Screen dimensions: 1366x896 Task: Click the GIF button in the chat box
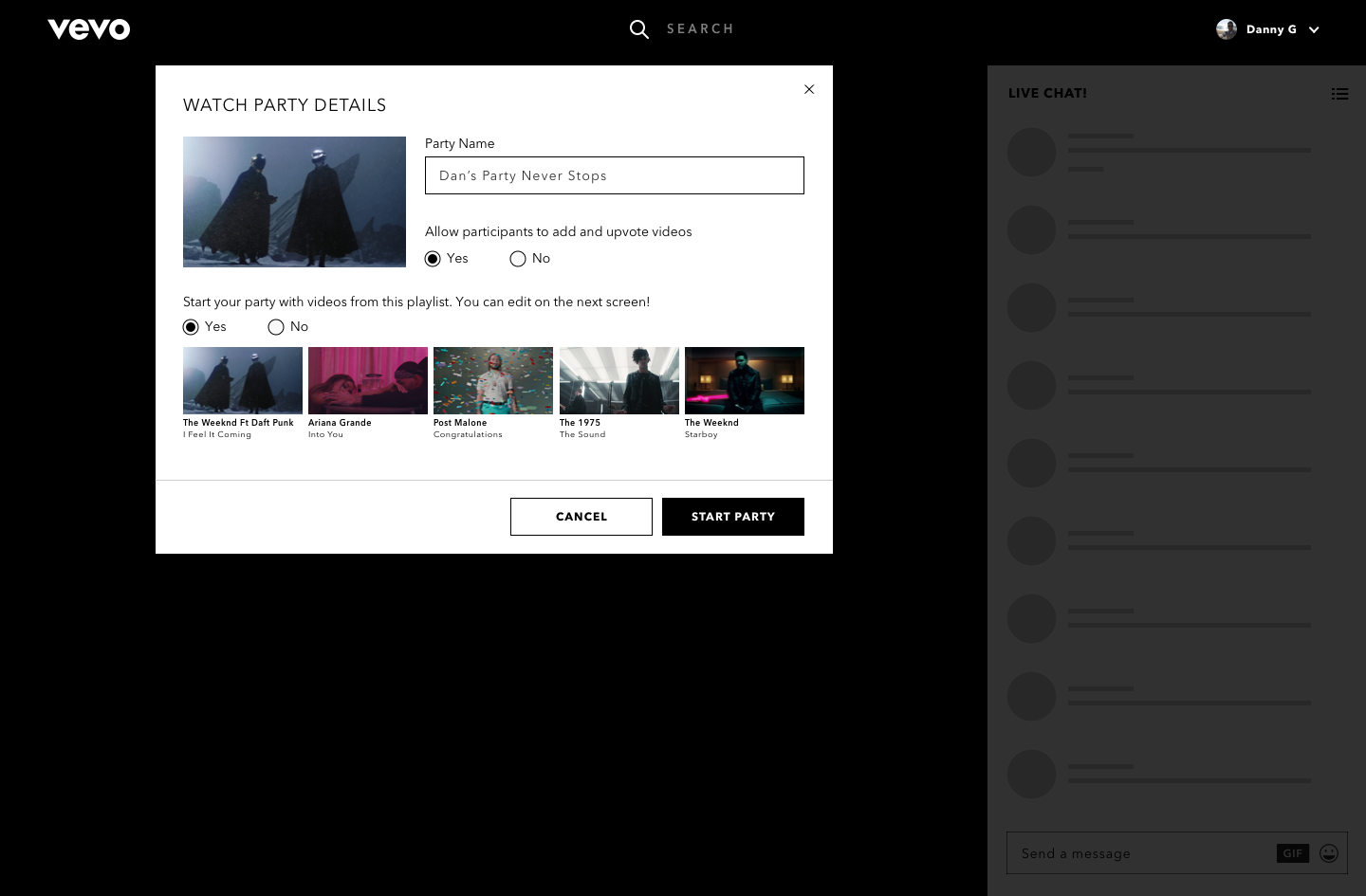1292,853
